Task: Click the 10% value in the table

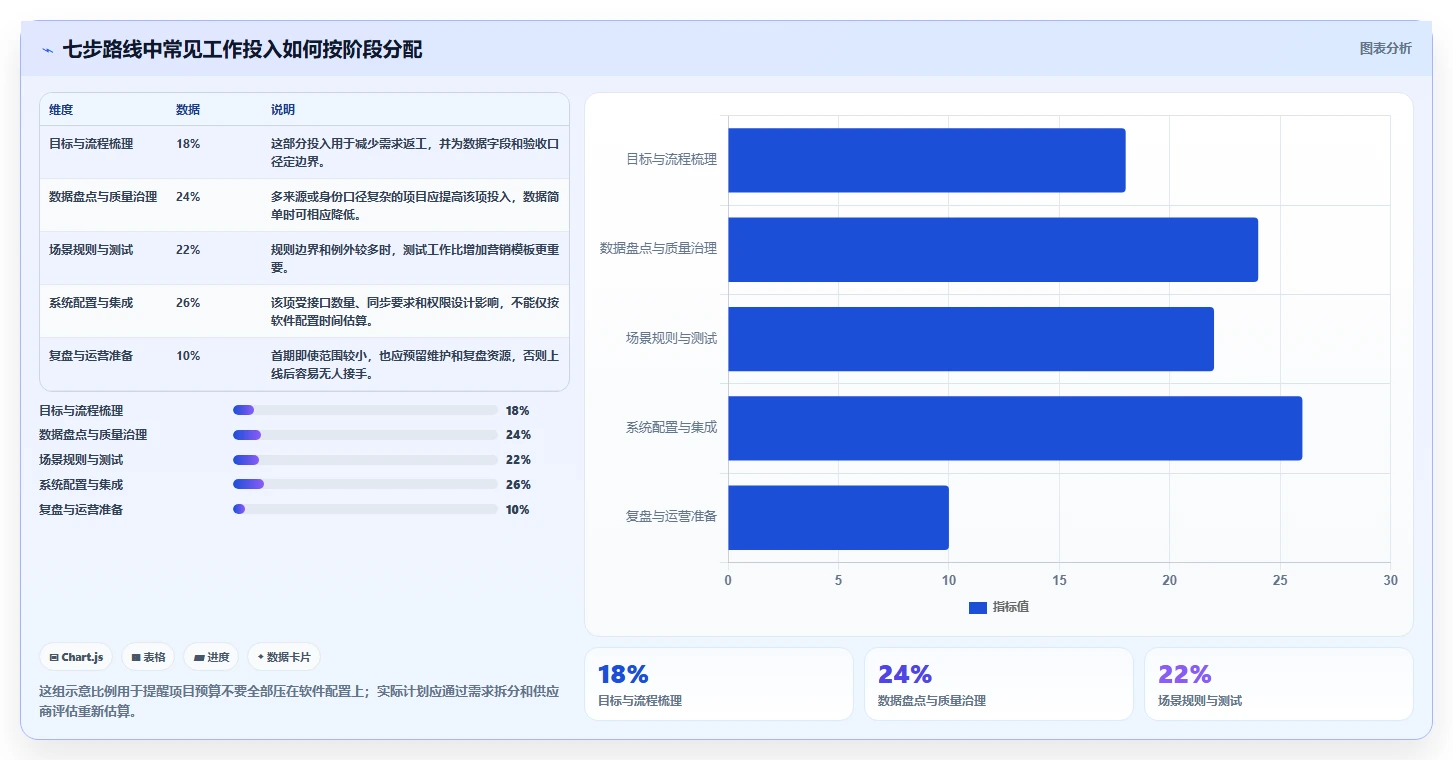Action: pyautogui.click(x=188, y=356)
